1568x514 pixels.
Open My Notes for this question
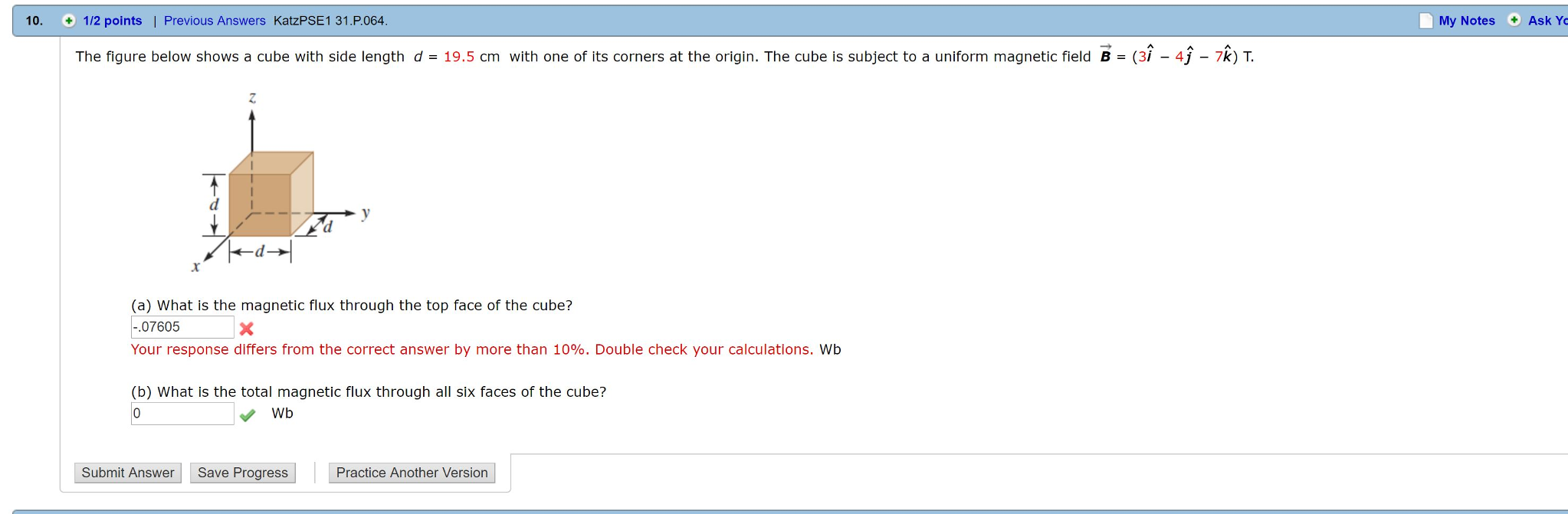(1466, 21)
